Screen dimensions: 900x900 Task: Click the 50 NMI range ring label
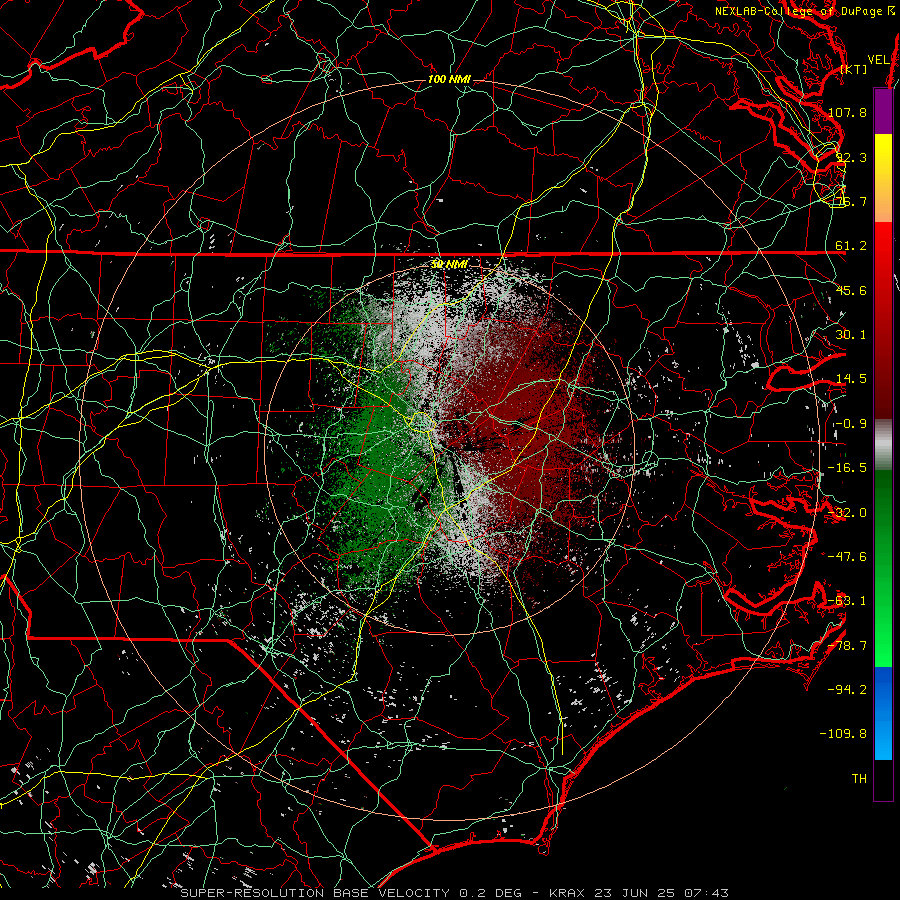[449, 264]
